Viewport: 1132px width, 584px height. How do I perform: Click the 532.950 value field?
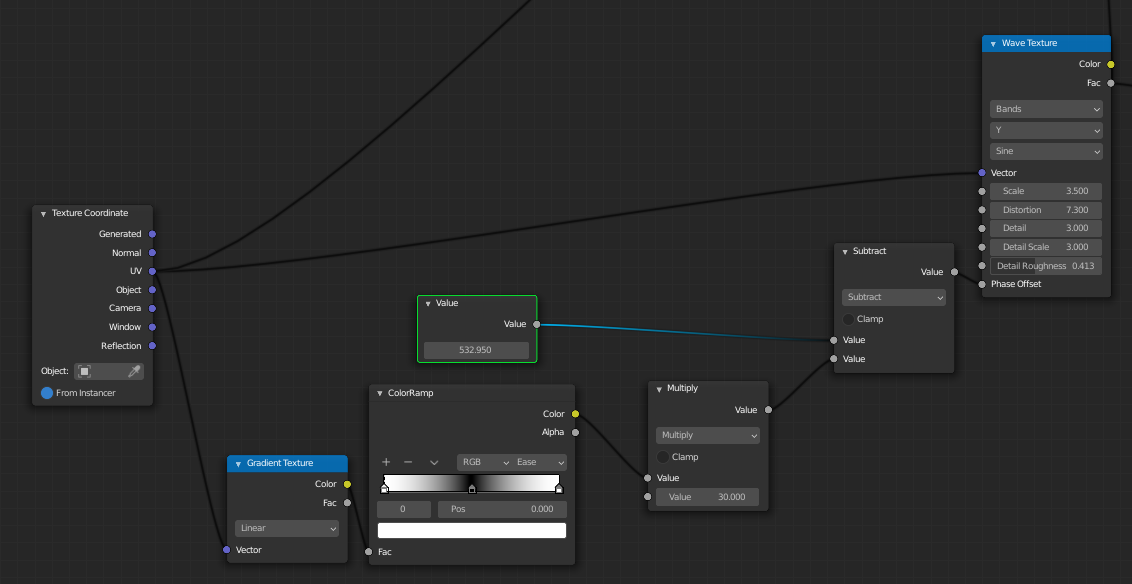(476, 351)
